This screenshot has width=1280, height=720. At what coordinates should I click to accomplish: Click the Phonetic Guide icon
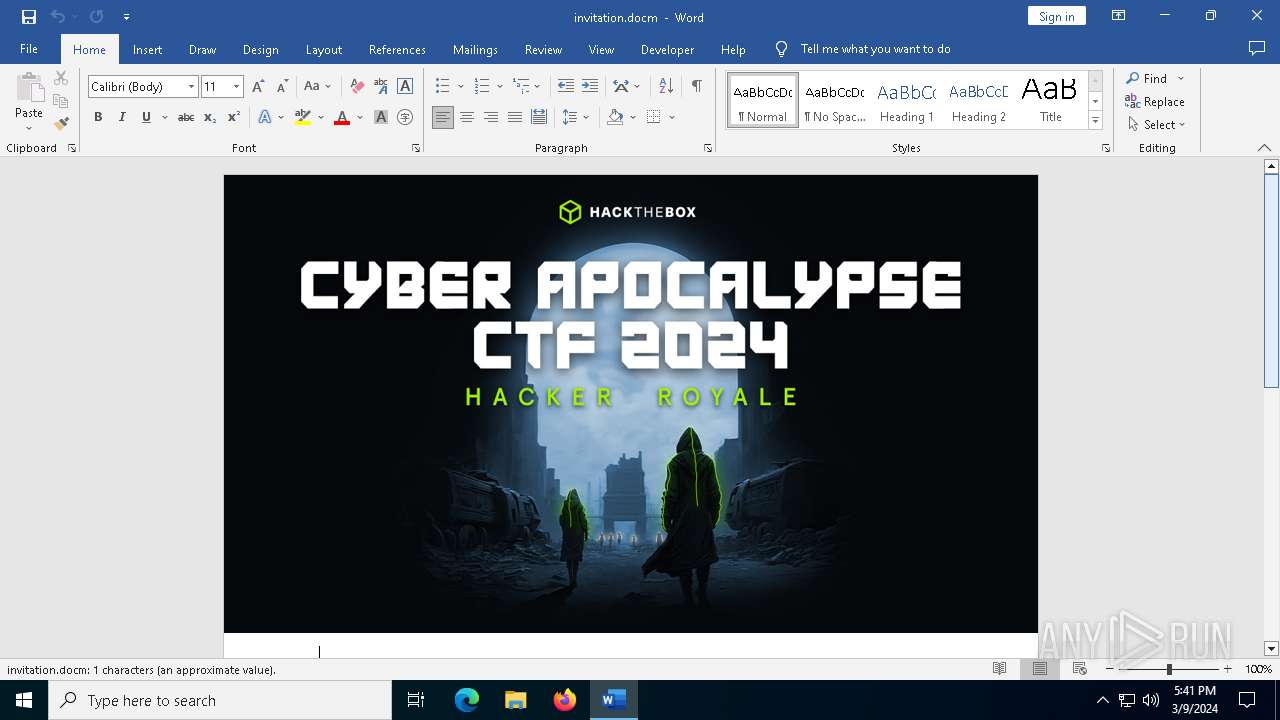pos(381,86)
